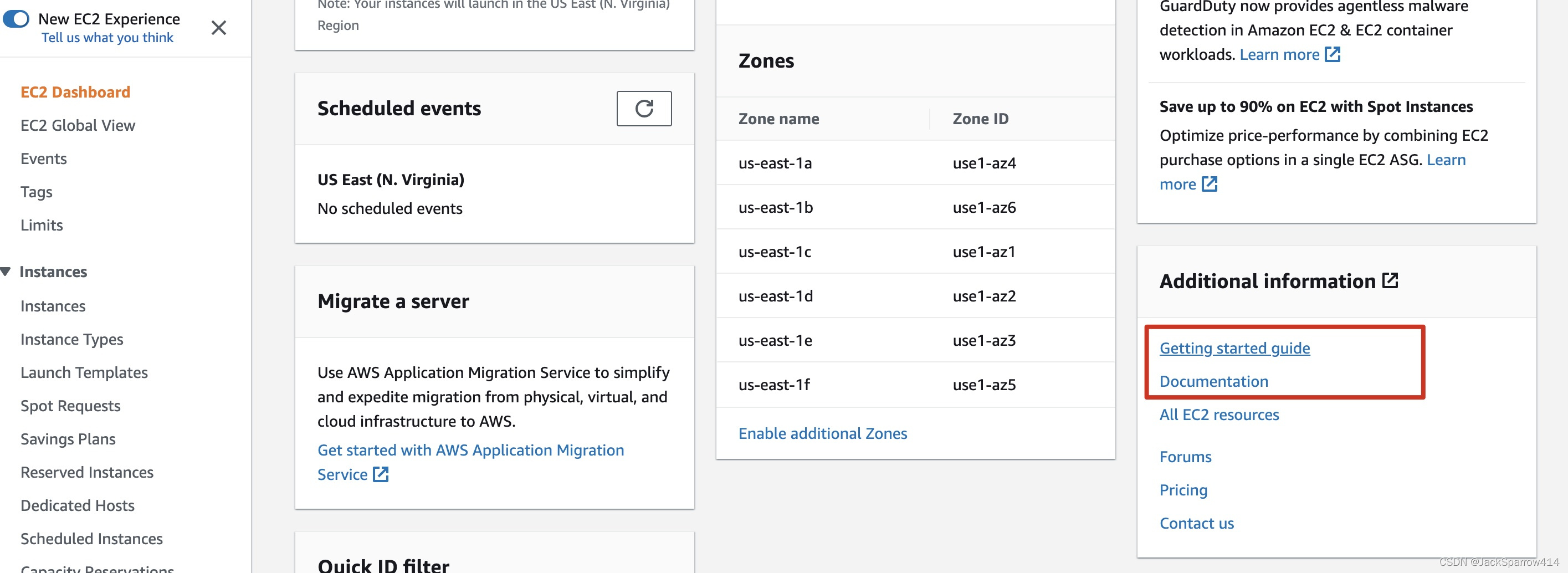Viewport: 1568px width, 573px height.
Task: Open Launch Templates from the sidebar
Action: [84, 372]
